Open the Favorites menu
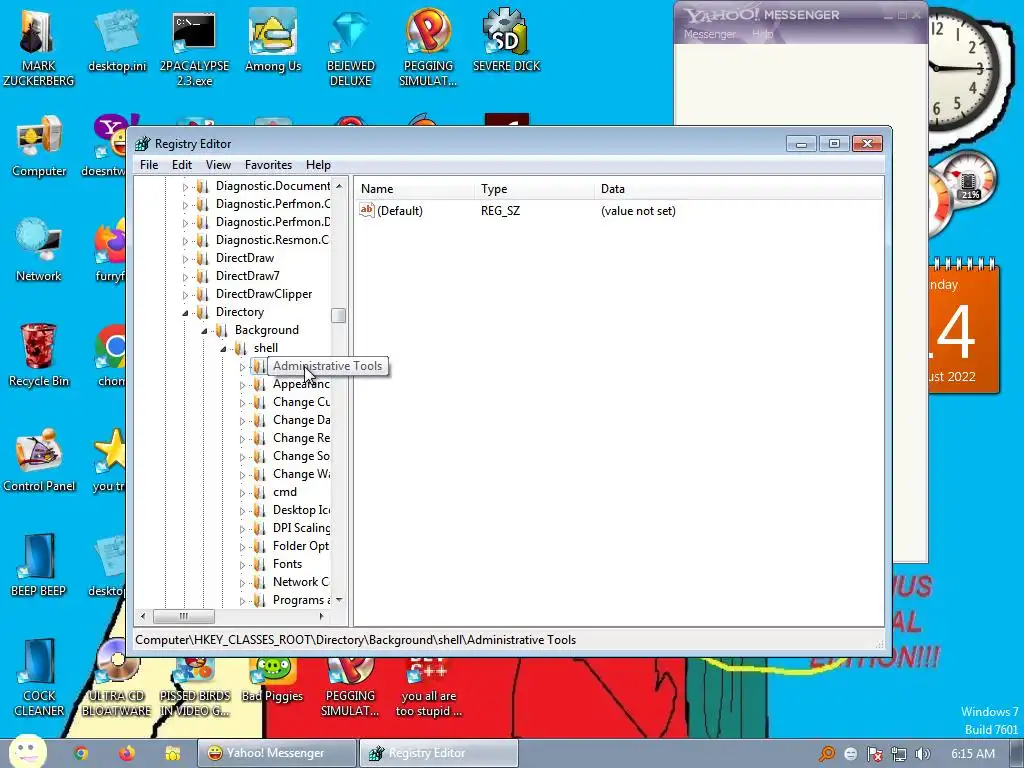This screenshot has width=1024, height=768. point(268,165)
